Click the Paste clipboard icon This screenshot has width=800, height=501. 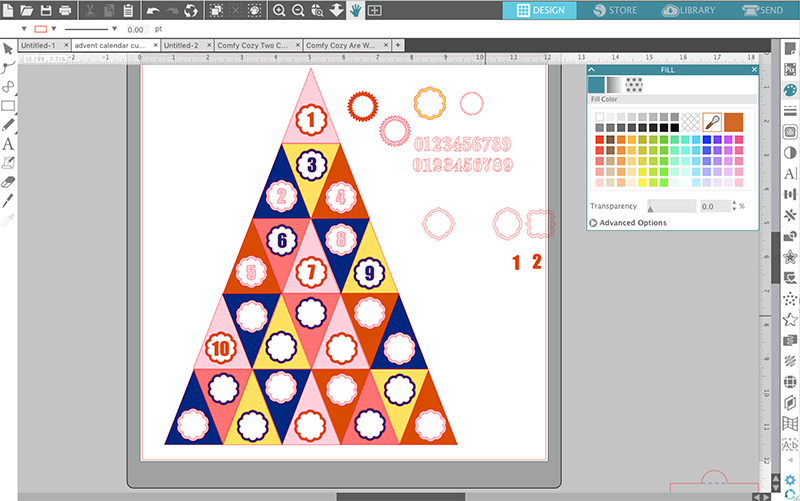(128, 10)
